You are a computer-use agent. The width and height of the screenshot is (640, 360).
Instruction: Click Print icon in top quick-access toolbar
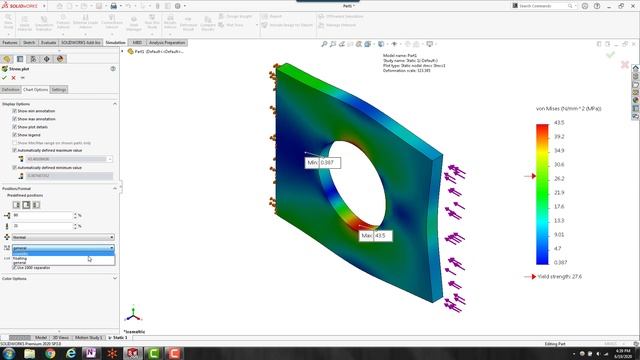point(113,6)
